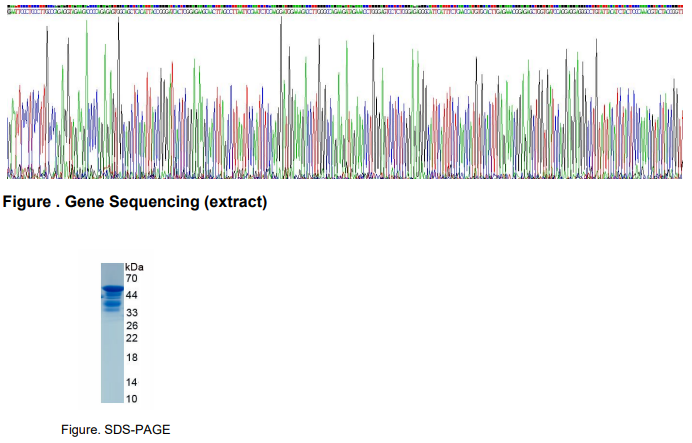The width and height of the screenshot is (692, 443).
Task: Click the Gene Sequencing figure caption
Action: (135, 203)
